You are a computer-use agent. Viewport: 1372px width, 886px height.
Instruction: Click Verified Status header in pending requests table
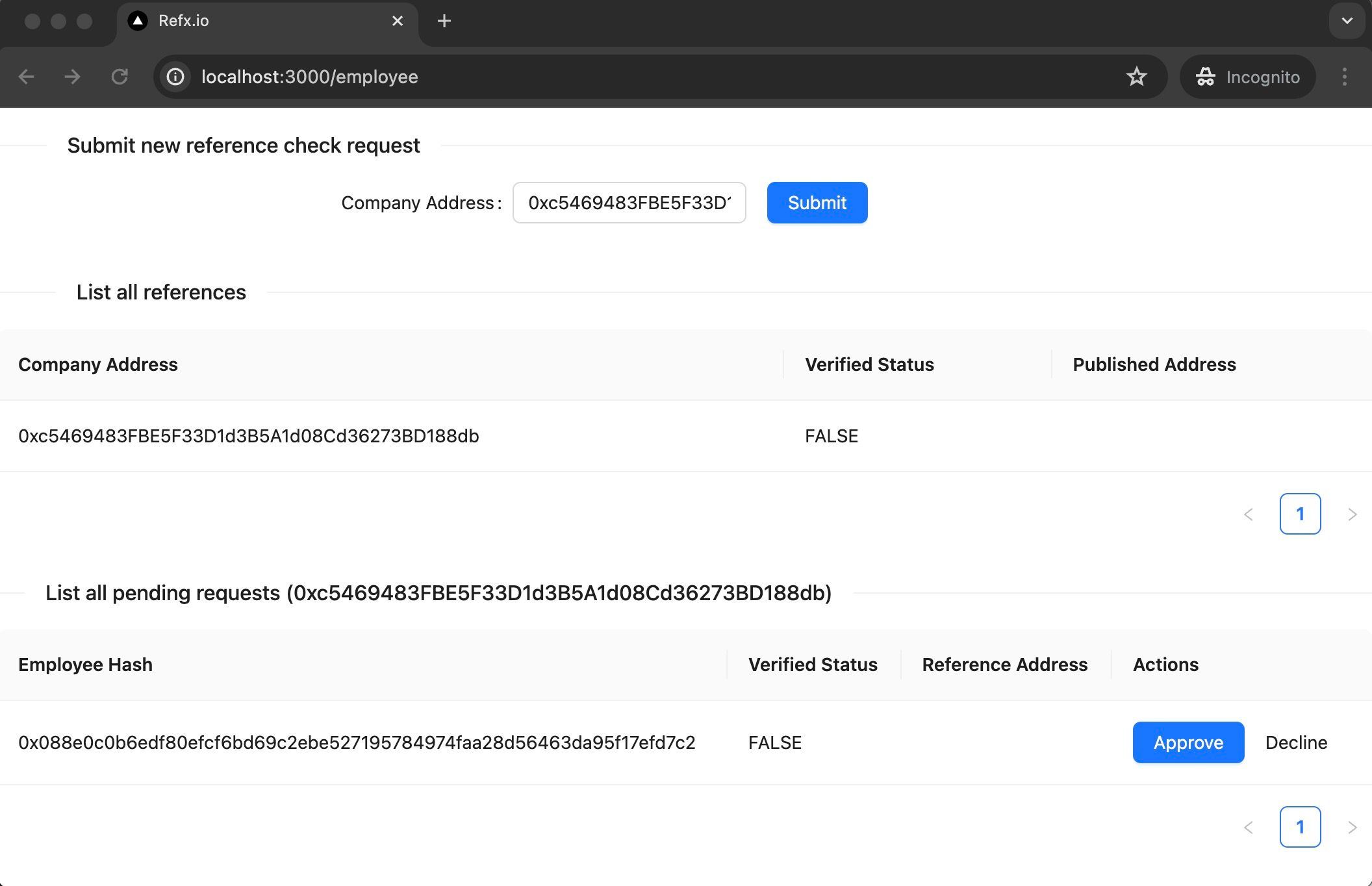point(813,664)
